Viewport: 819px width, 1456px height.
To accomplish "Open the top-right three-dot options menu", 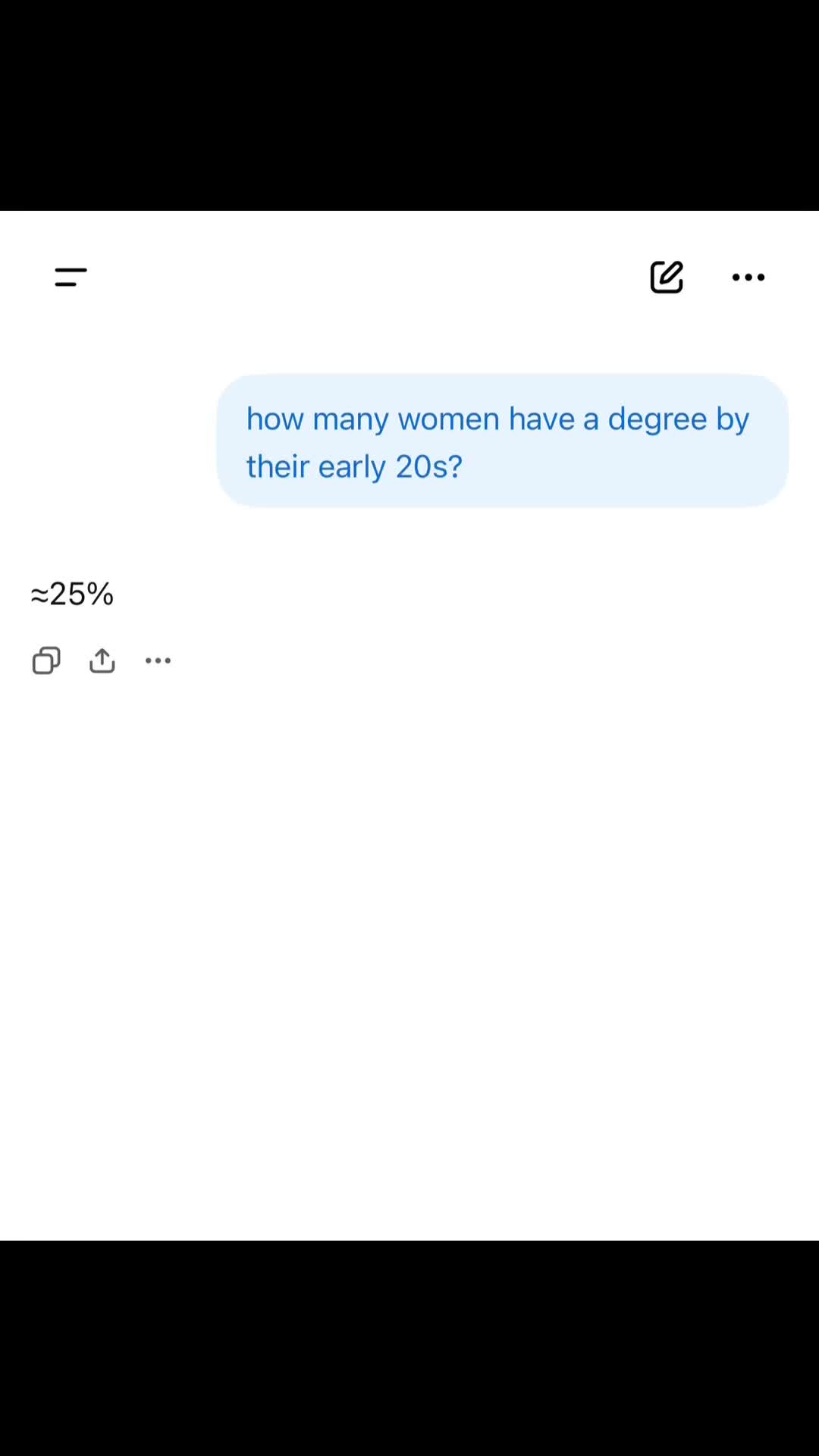I will point(748,278).
